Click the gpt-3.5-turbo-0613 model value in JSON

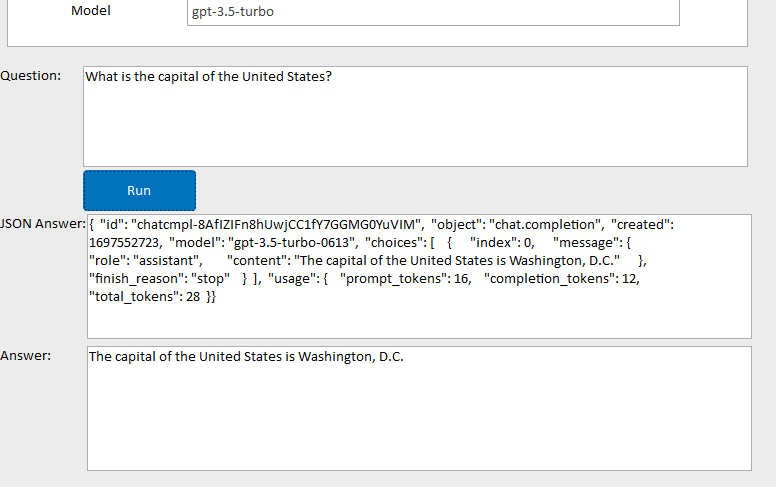tap(291, 243)
